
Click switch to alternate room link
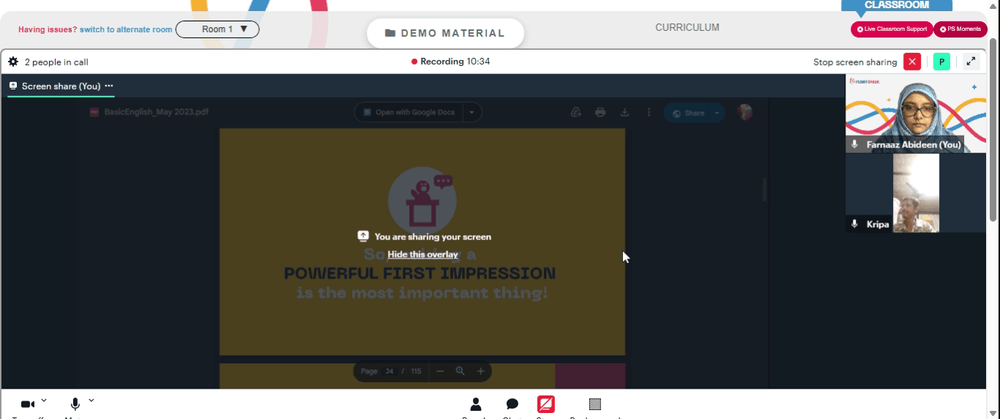[126, 29]
